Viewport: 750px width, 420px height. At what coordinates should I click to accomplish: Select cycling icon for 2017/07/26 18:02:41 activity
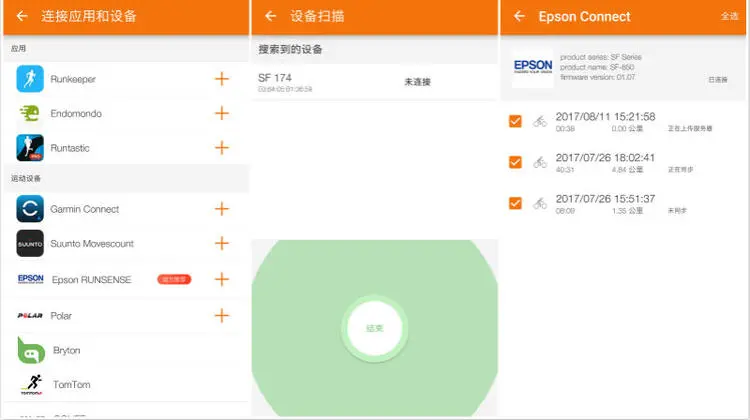(540, 163)
